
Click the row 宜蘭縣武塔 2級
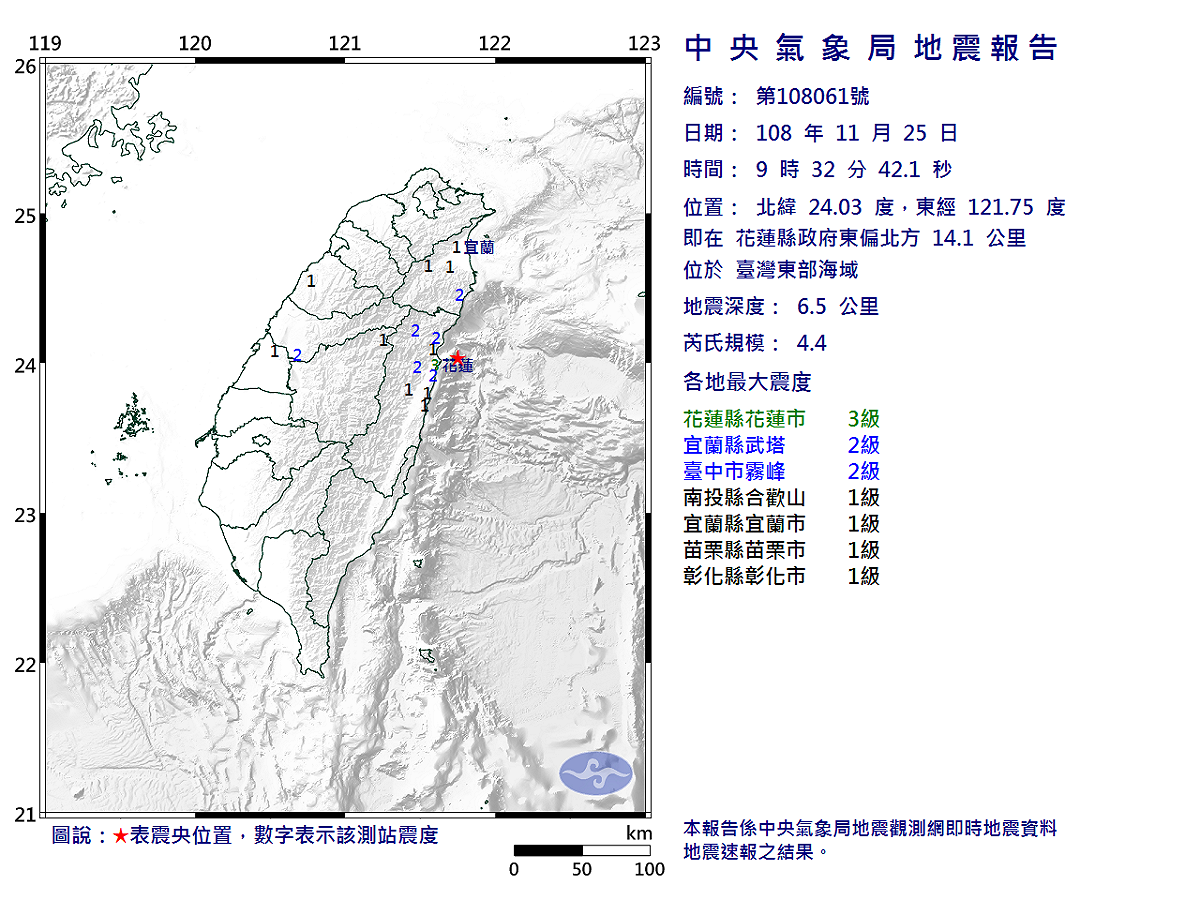coord(782,445)
